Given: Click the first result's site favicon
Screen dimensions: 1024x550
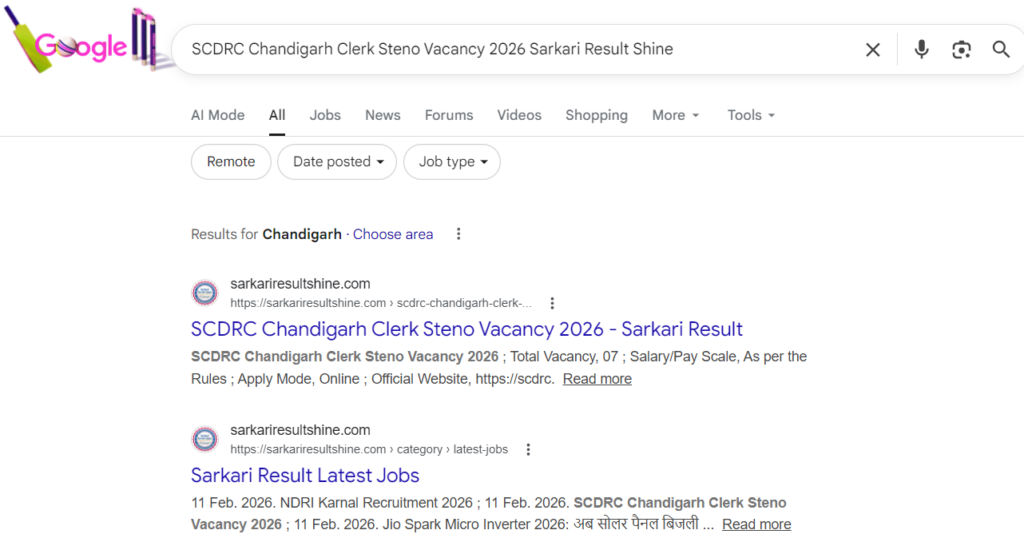Looking at the screenshot, I should click(205, 293).
